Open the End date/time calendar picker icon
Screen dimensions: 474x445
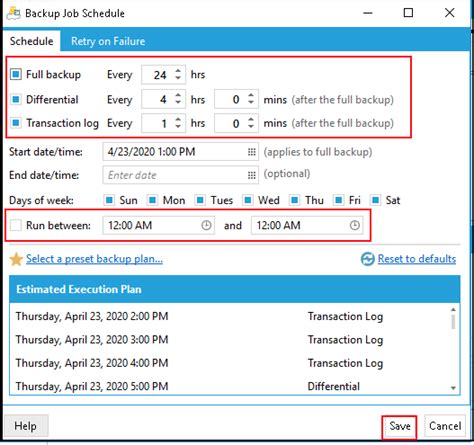point(252,175)
